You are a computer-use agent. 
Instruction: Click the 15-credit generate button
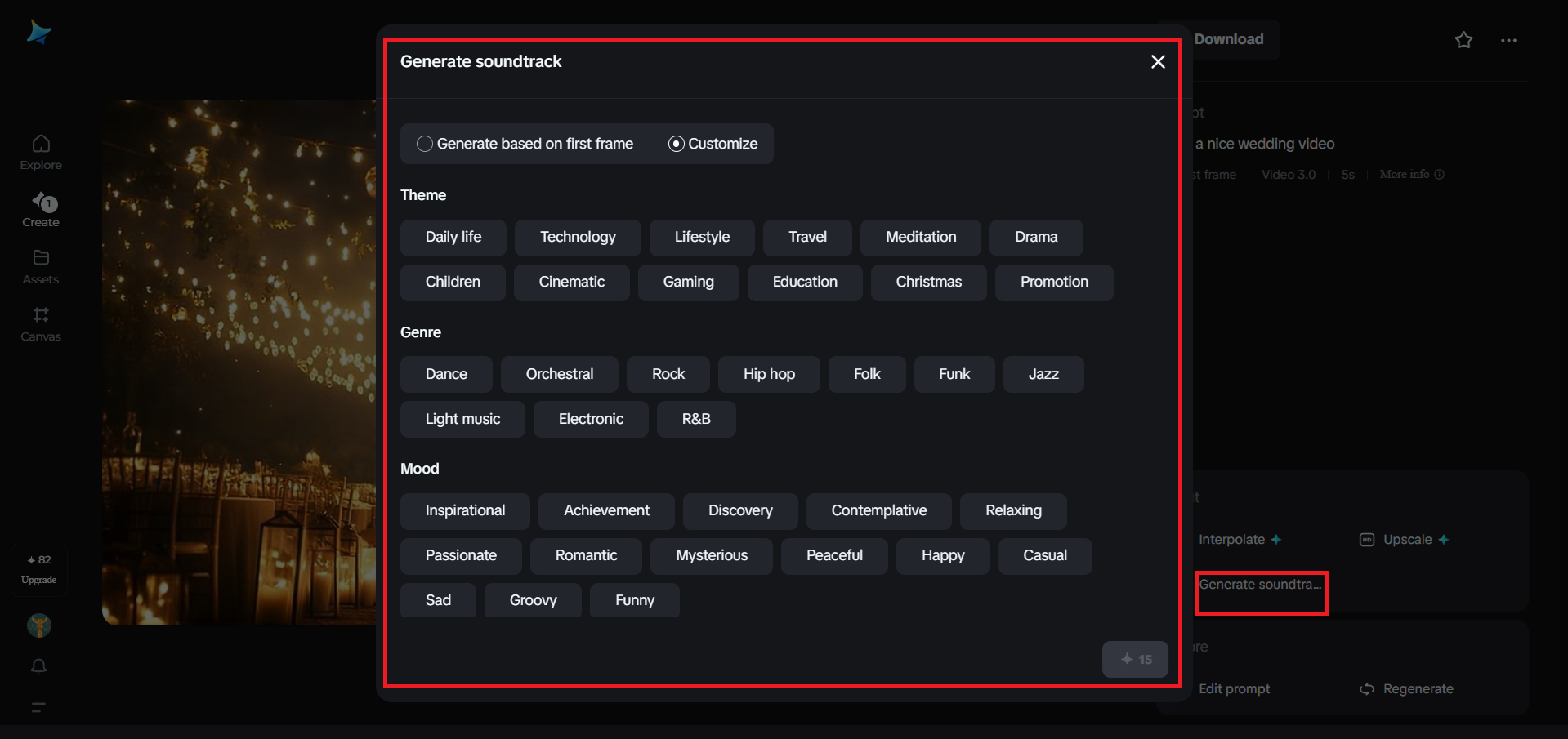click(1135, 659)
